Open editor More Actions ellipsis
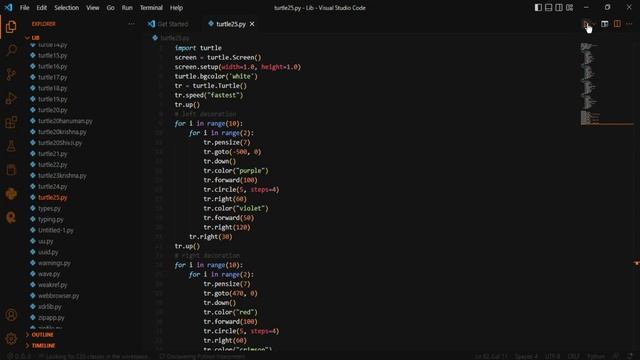The height and width of the screenshot is (360, 640). [x=629, y=24]
